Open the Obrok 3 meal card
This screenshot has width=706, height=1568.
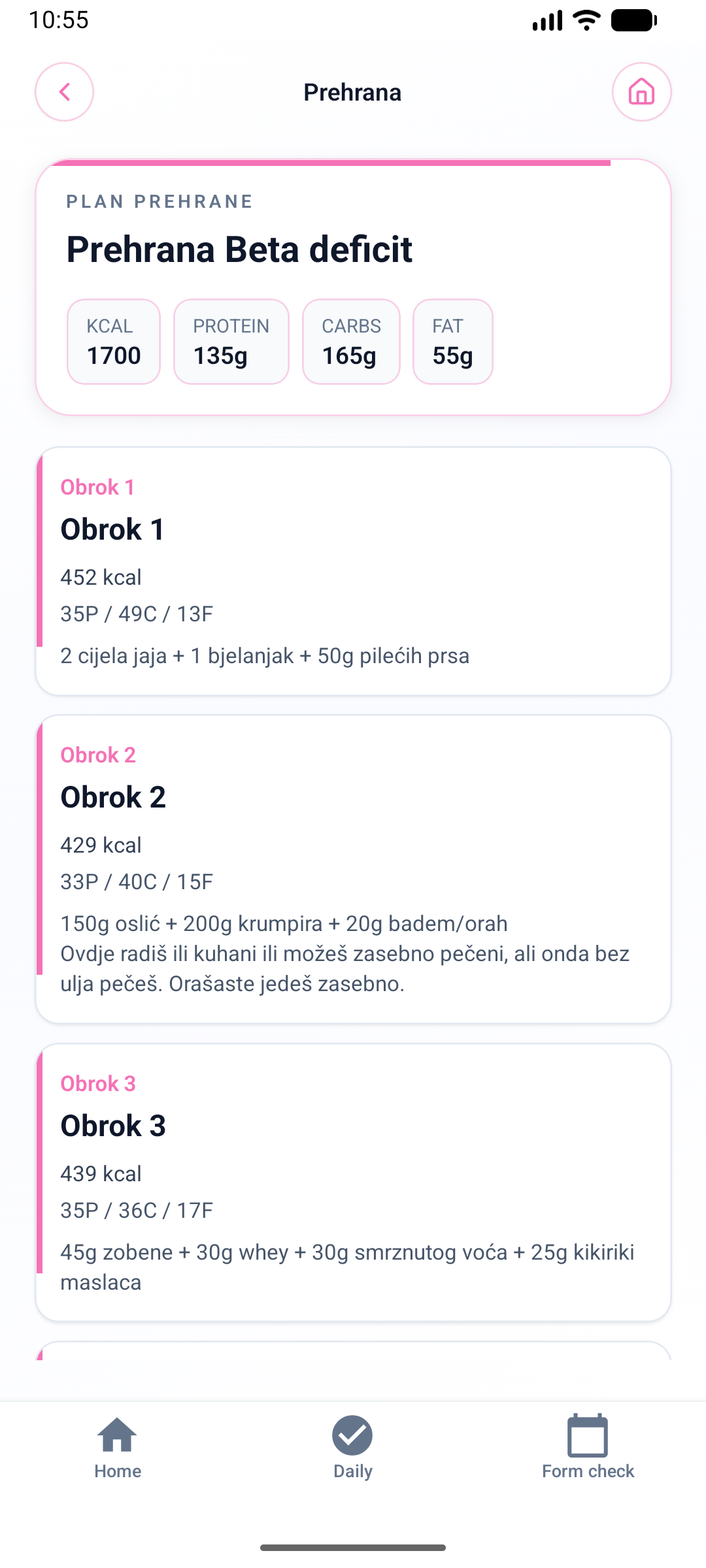coord(353,1183)
